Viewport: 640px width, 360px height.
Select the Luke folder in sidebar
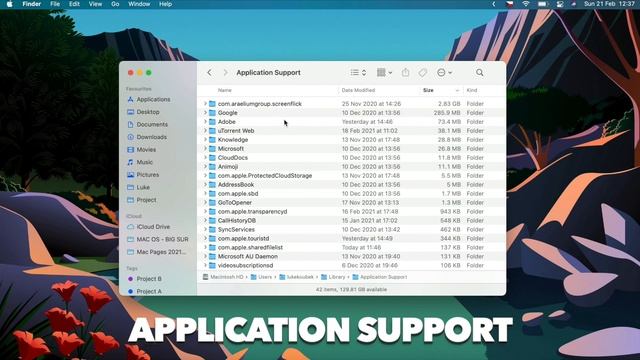coord(138,187)
